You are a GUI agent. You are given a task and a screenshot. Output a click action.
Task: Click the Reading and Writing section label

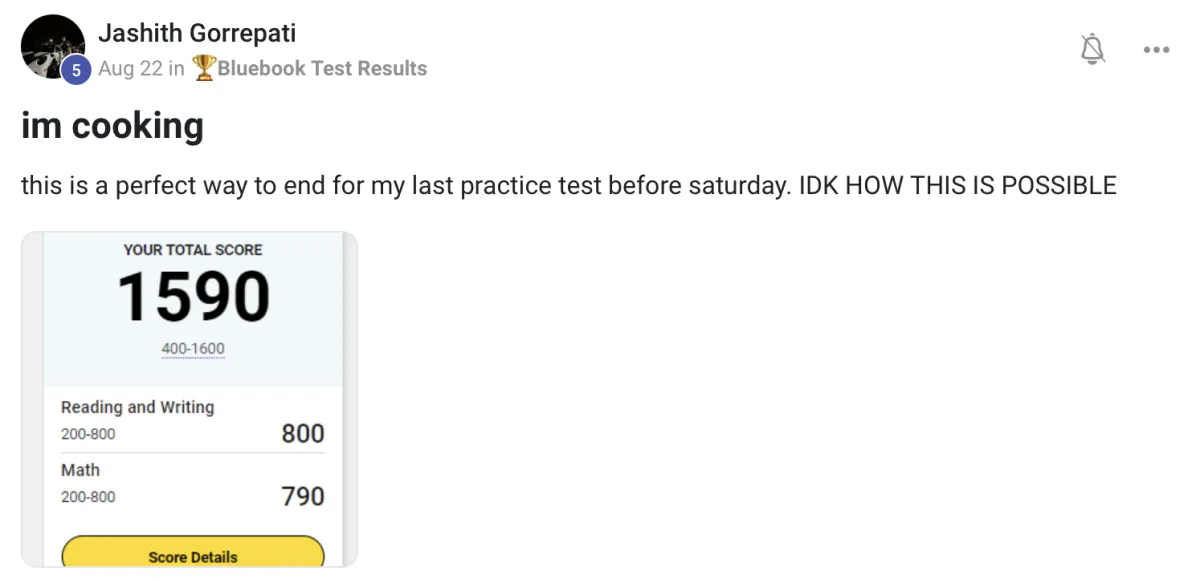pos(138,407)
